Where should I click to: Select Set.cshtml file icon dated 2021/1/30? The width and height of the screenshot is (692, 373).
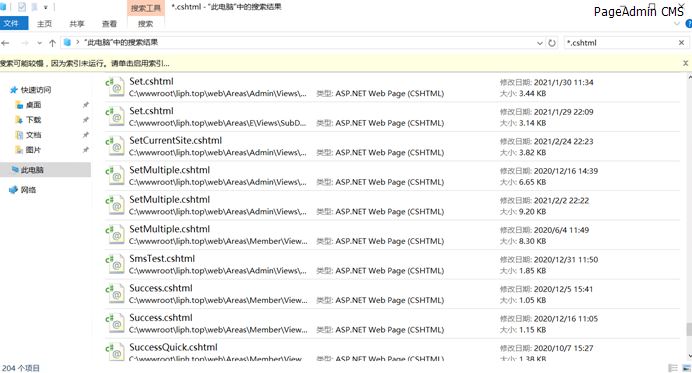(x=115, y=87)
